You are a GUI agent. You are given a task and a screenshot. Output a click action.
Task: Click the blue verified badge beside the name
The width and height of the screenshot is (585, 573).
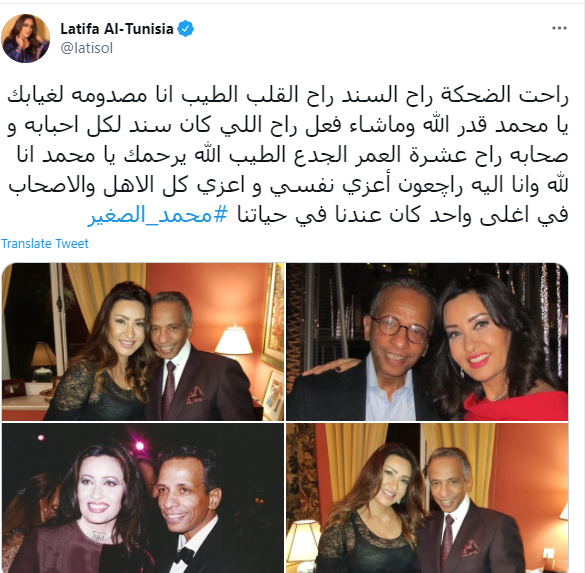coord(185,29)
